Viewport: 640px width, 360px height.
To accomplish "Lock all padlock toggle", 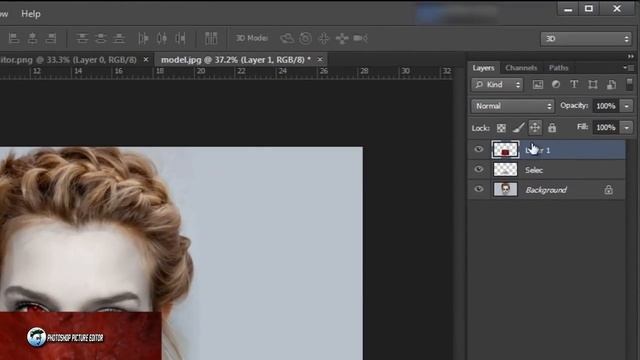I will click(x=552, y=128).
